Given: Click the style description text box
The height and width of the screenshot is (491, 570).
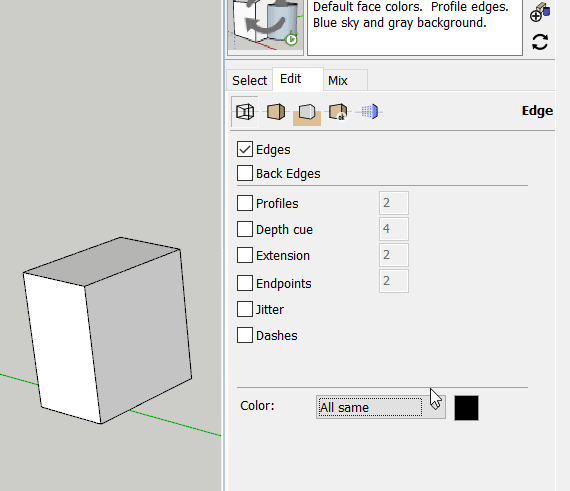Looking at the screenshot, I should click(415, 27).
